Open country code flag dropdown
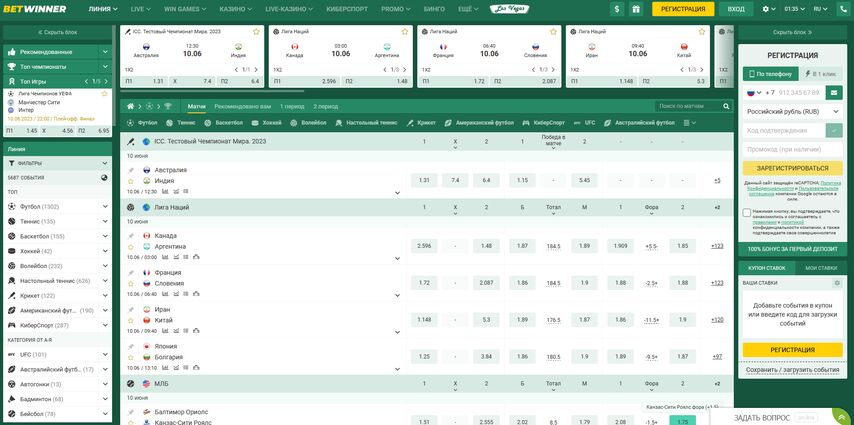Viewport: 854px width, 425px height. [x=754, y=93]
